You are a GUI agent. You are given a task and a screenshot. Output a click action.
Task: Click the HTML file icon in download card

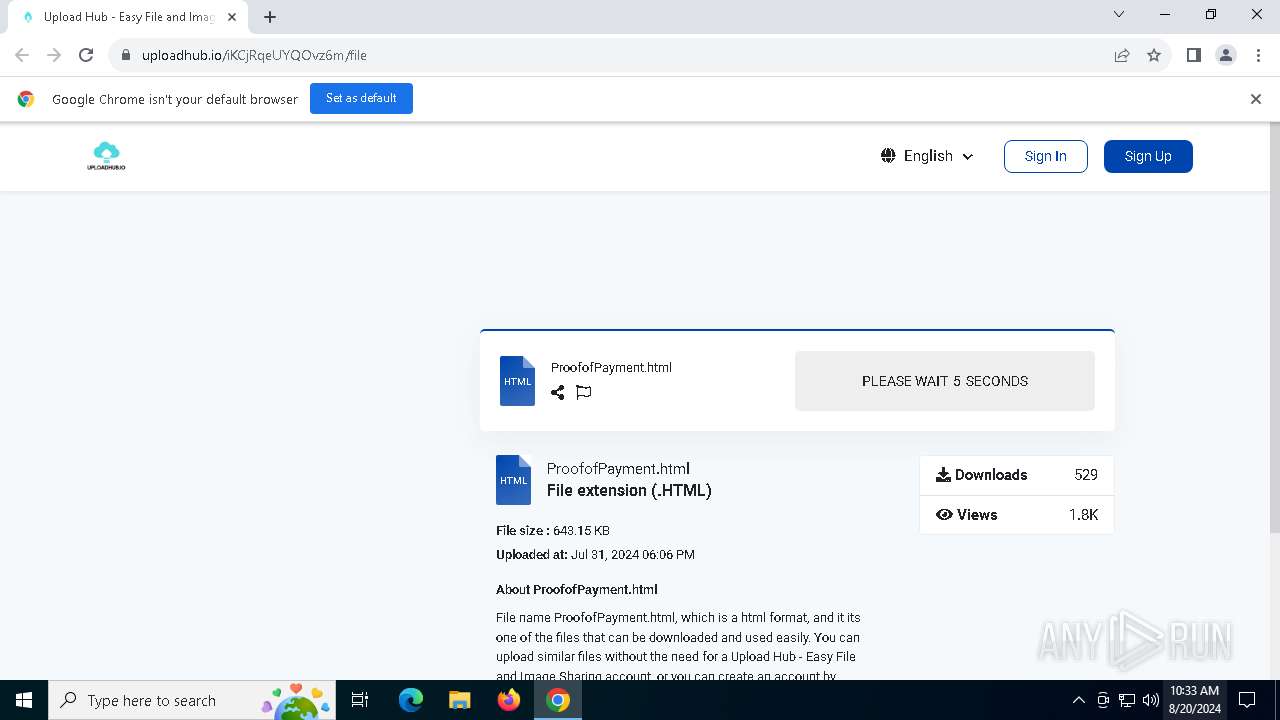point(517,381)
